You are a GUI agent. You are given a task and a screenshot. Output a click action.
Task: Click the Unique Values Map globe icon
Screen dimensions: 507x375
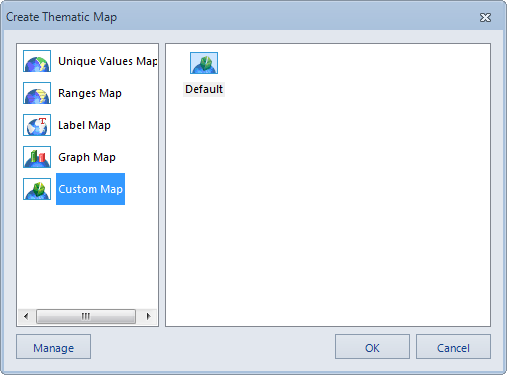tap(37, 61)
